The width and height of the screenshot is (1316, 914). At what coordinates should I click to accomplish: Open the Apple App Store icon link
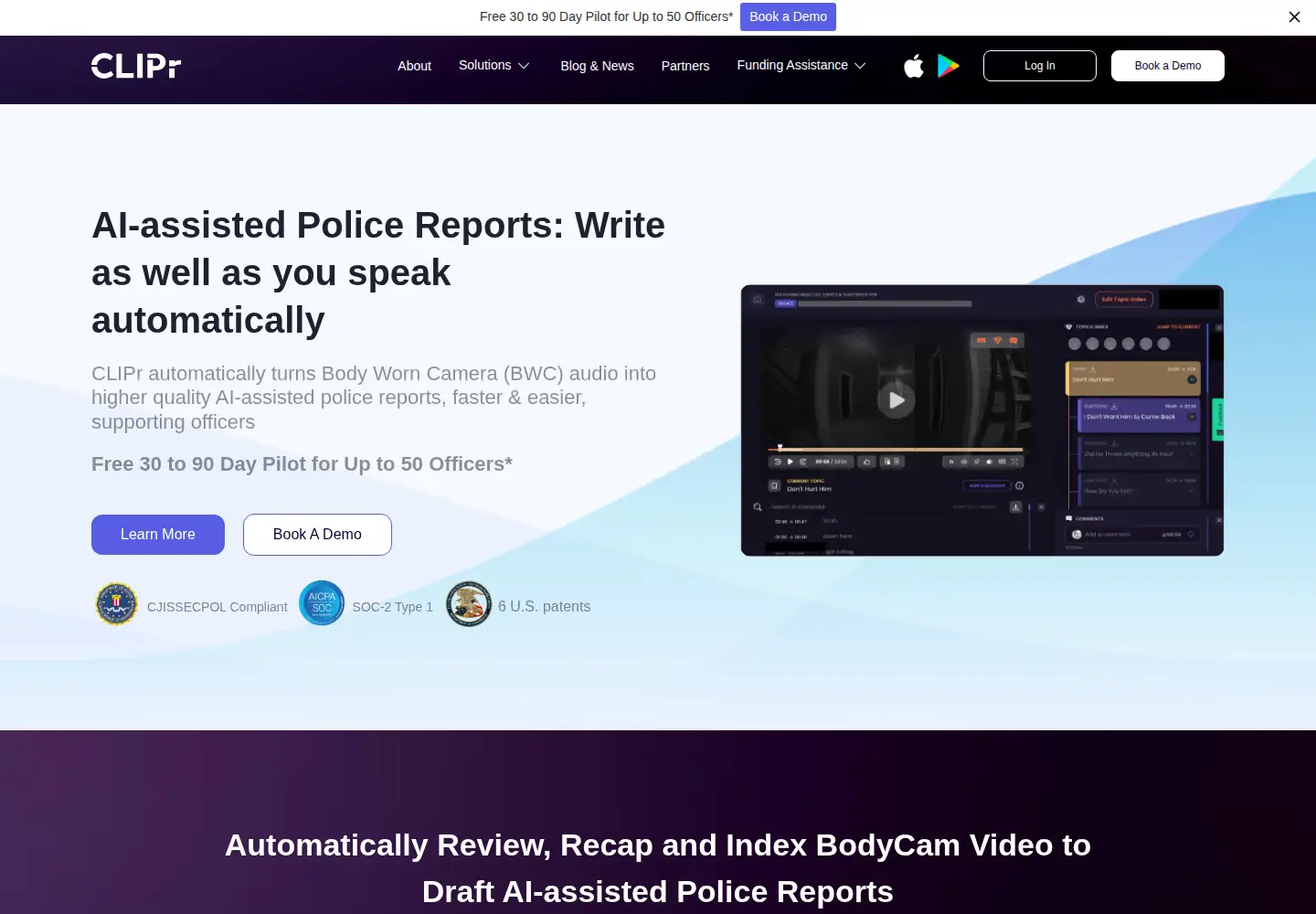pyautogui.click(x=914, y=66)
